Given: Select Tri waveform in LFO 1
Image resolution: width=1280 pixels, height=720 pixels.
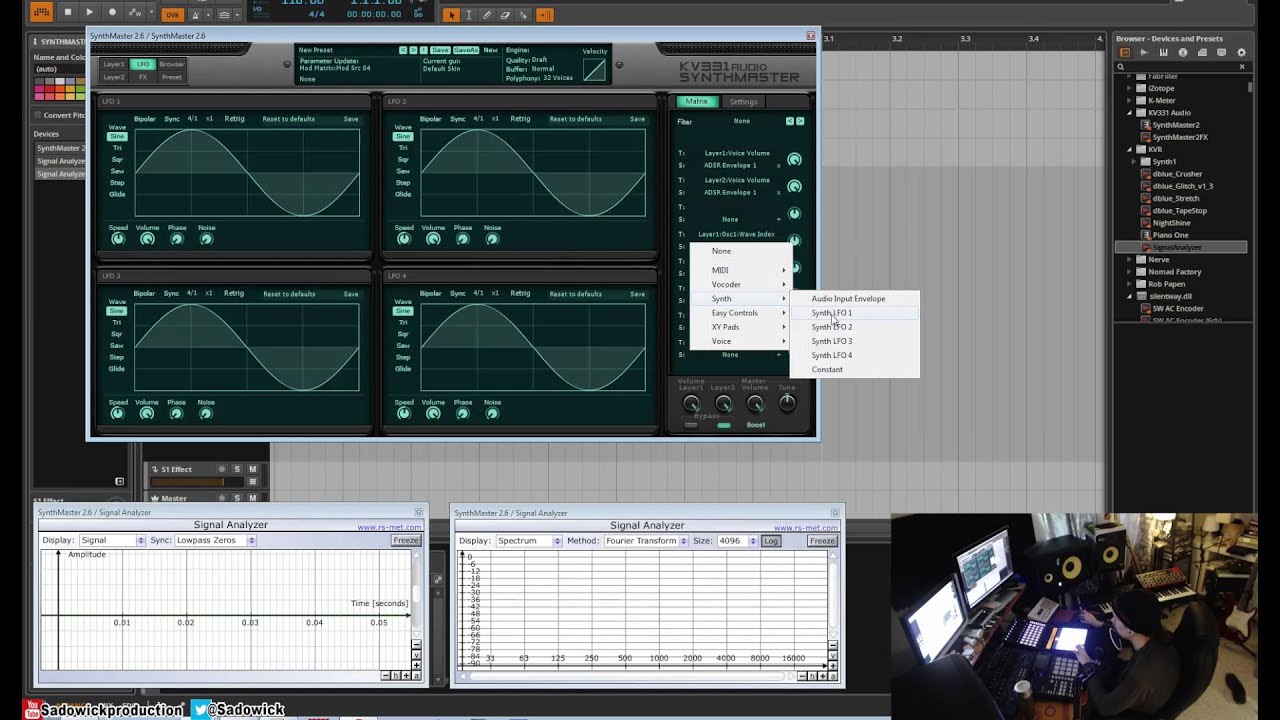Looking at the screenshot, I should click(117, 148).
